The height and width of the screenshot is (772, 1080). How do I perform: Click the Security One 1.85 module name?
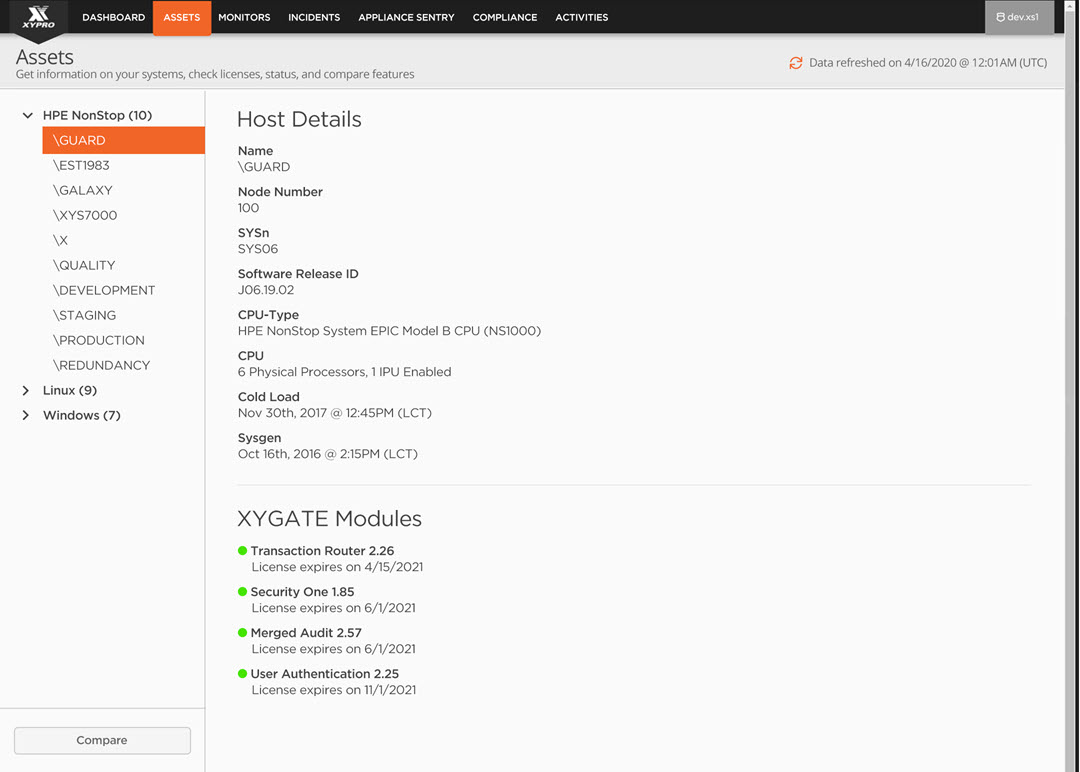302,592
